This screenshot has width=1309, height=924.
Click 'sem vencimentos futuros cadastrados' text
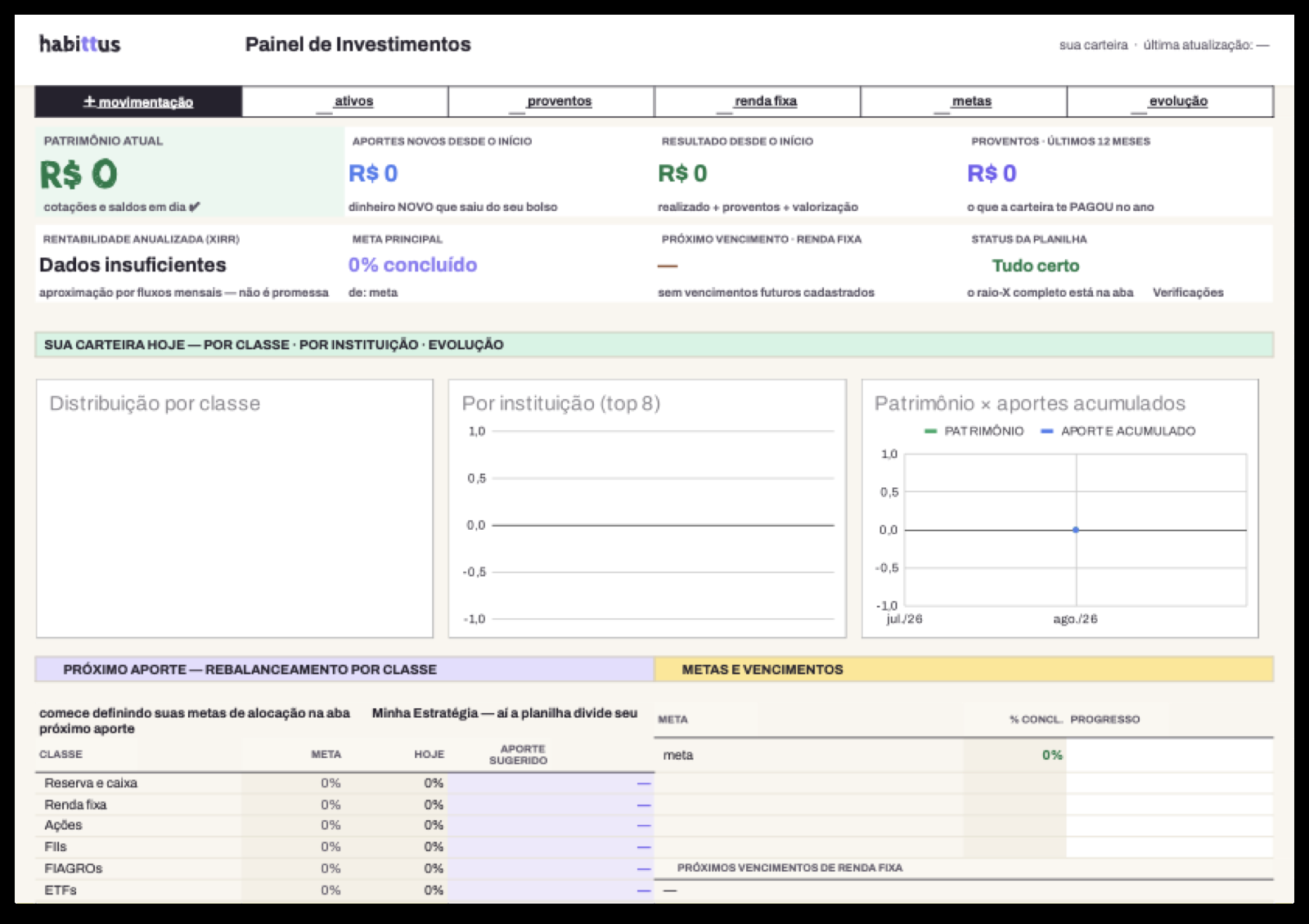point(766,293)
